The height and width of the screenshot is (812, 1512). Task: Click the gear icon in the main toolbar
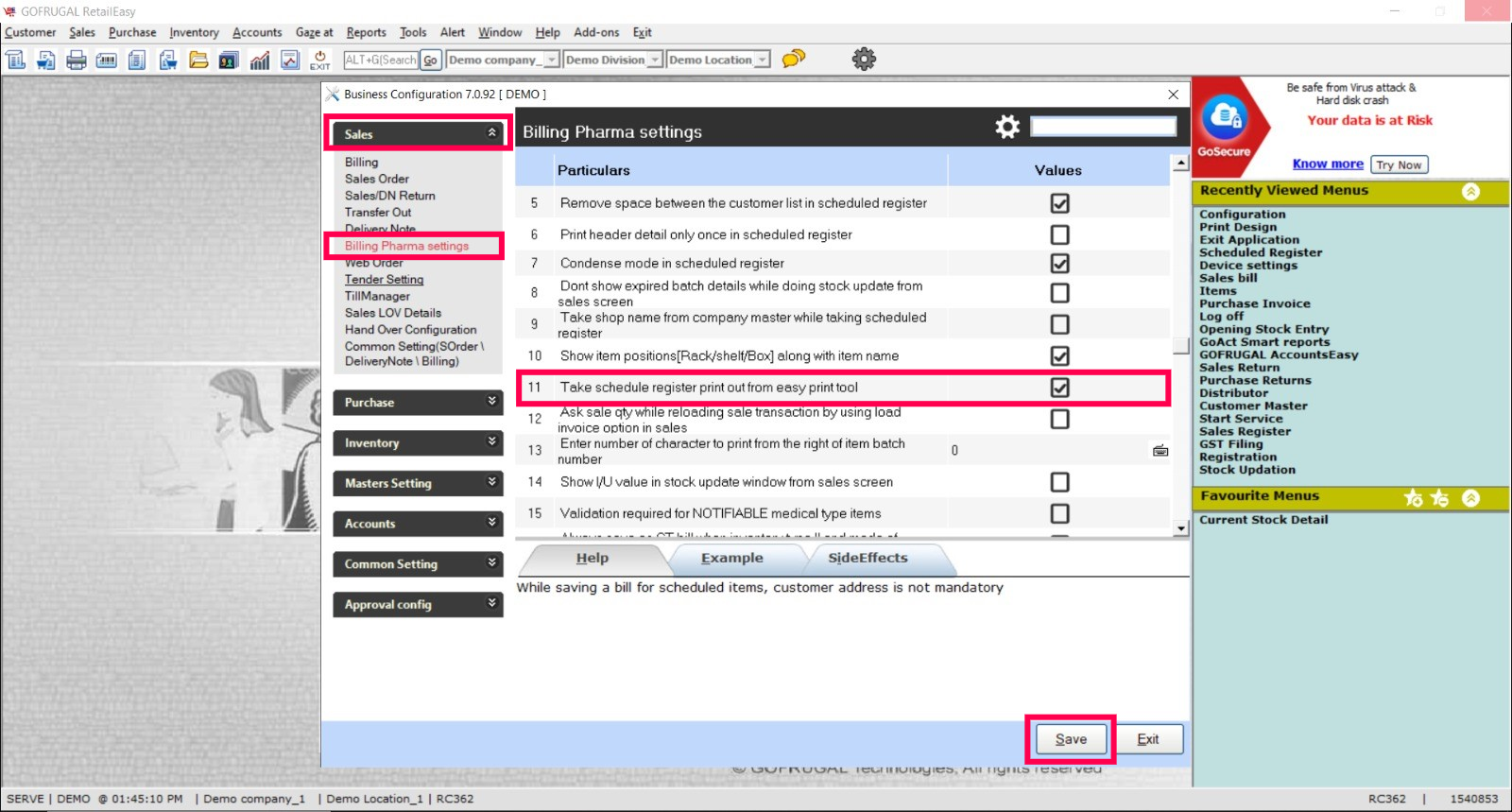(864, 59)
